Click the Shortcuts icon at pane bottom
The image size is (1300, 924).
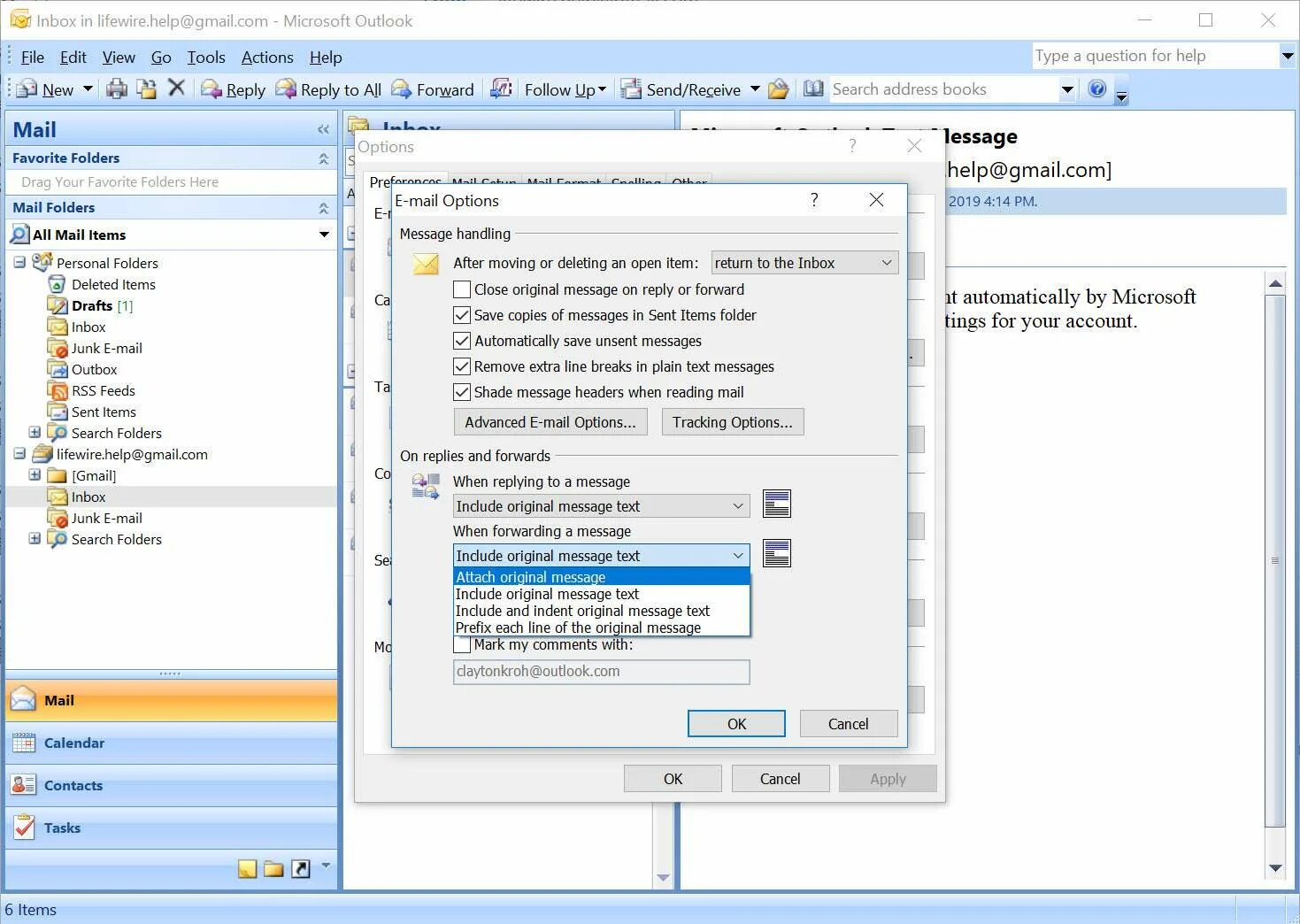click(301, 868)
